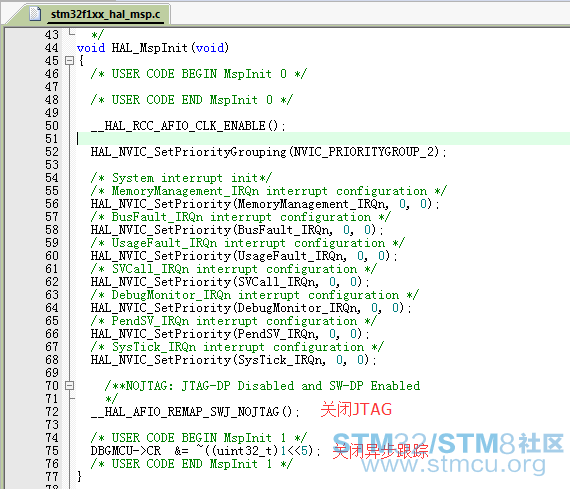Collapse NOJTAG comment fold at line 70
The width and height of the screenshot is (570, 489).
pos(69,386)
